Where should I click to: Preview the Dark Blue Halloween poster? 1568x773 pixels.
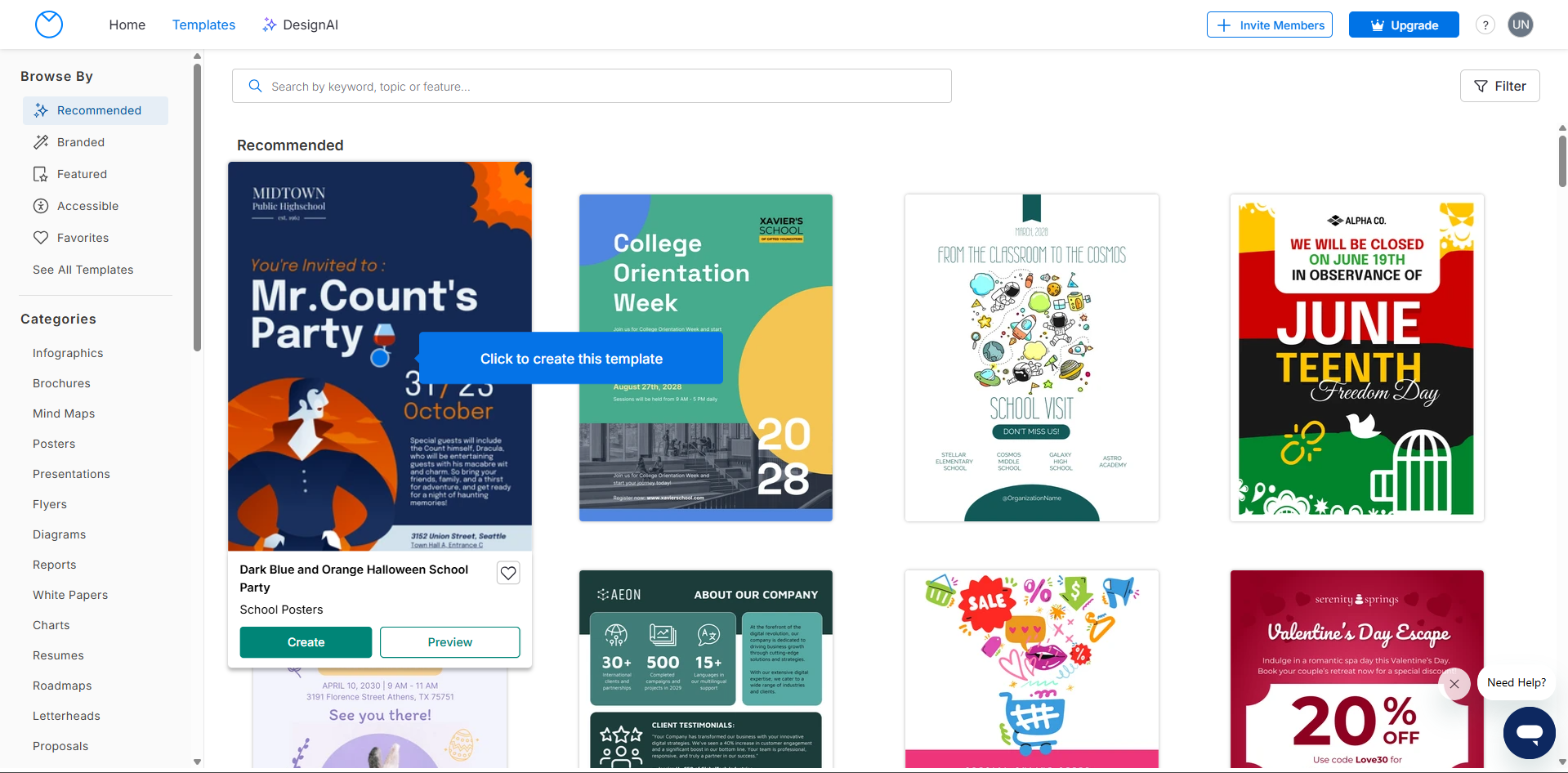[x=449, y=642]
